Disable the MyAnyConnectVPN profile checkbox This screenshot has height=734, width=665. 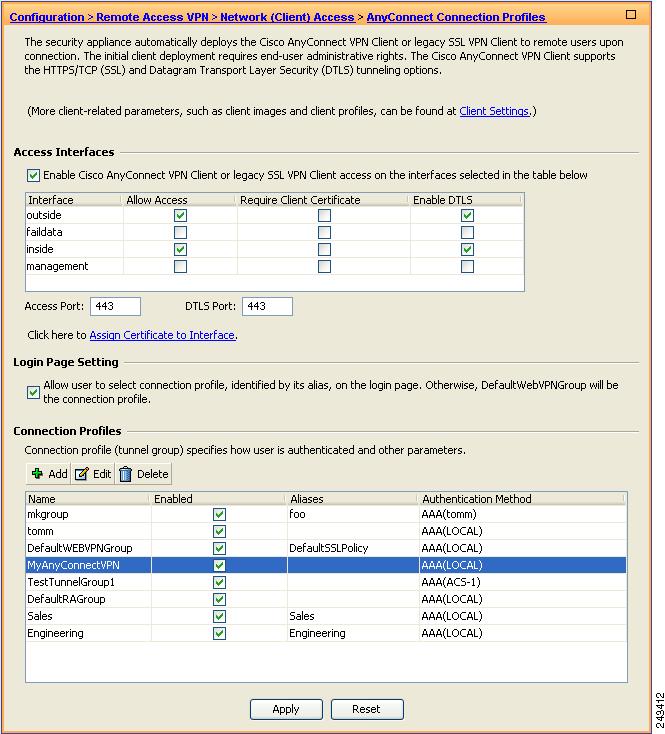pos(219,565)
